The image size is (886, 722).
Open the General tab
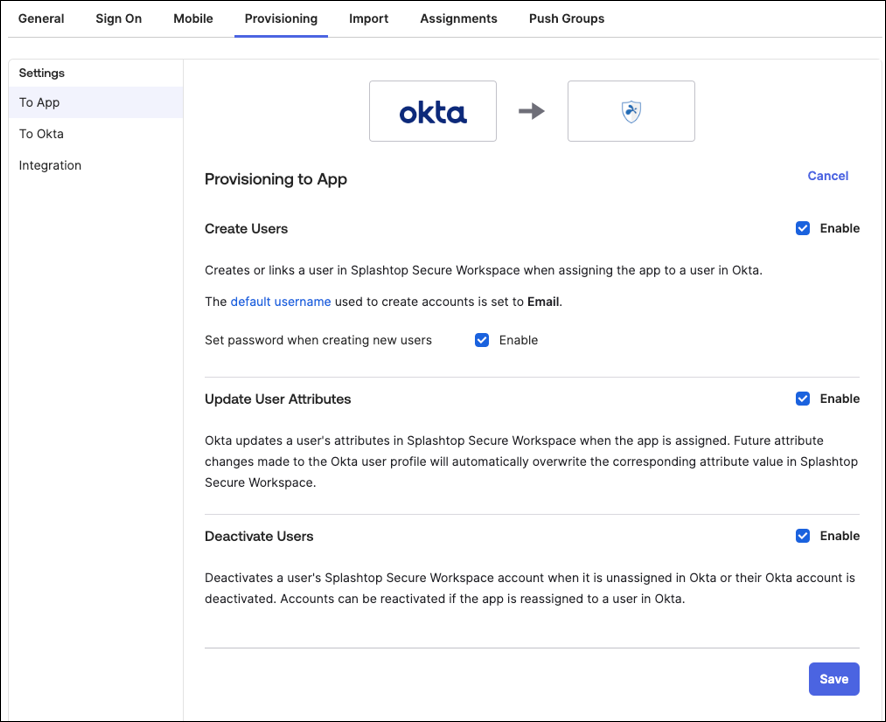[41, 19]
